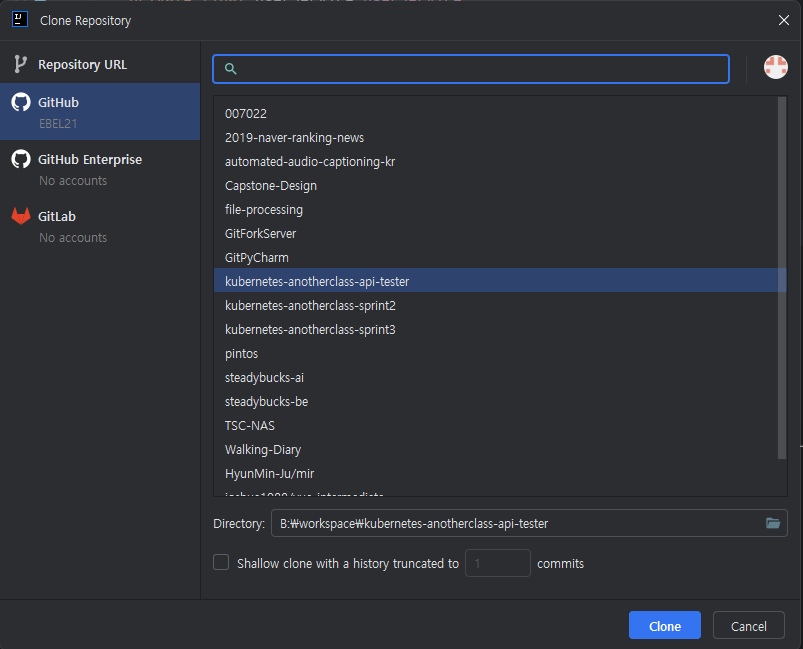Click the Cancel button

(x=749, y=625)
